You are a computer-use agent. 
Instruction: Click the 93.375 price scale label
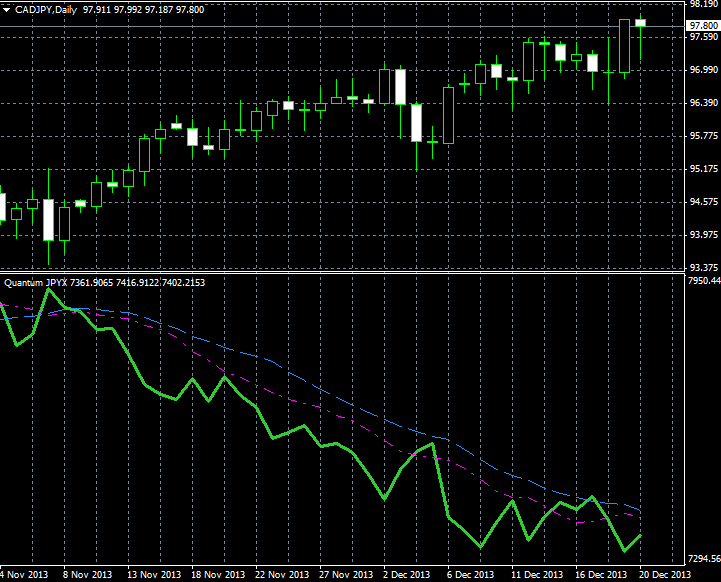pyautogui.click(x=702, y=268)
